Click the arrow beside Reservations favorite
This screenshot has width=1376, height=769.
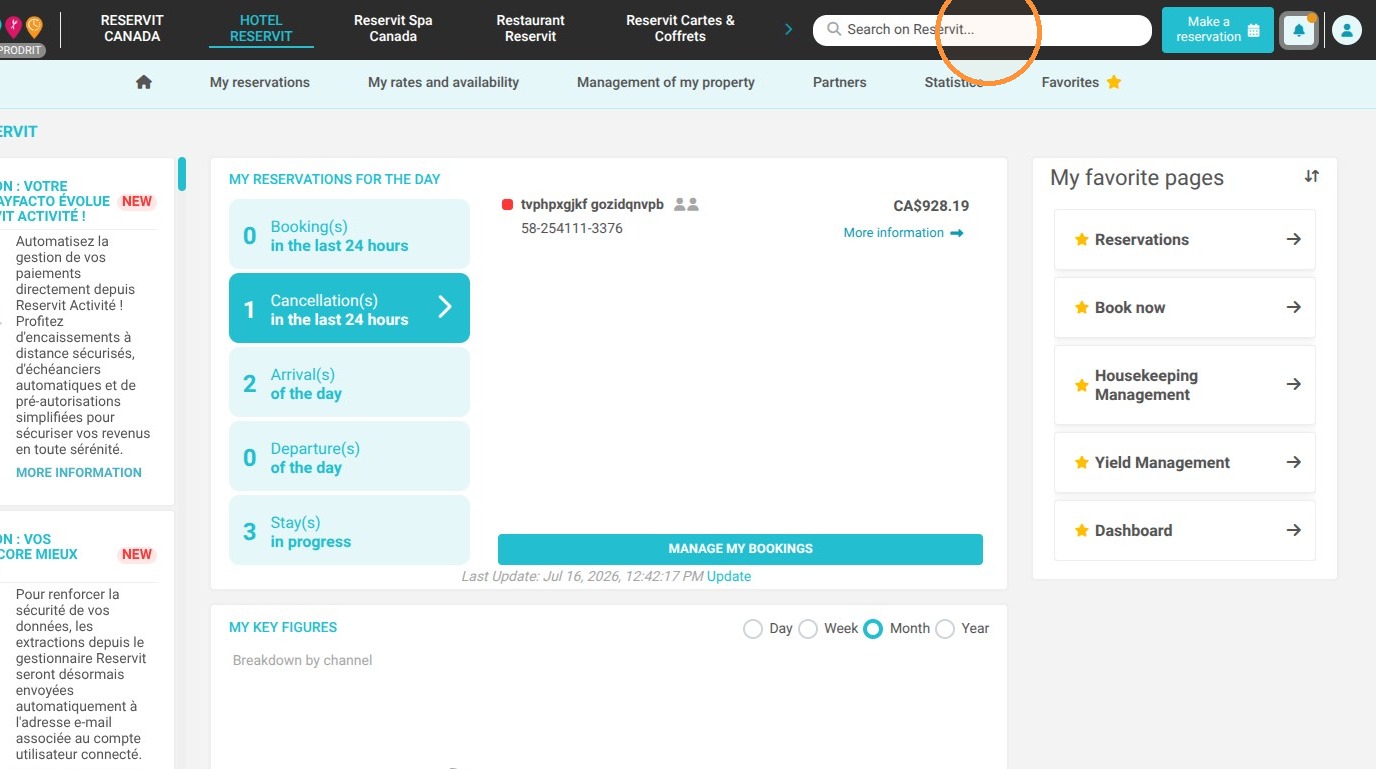(1293, 239)
